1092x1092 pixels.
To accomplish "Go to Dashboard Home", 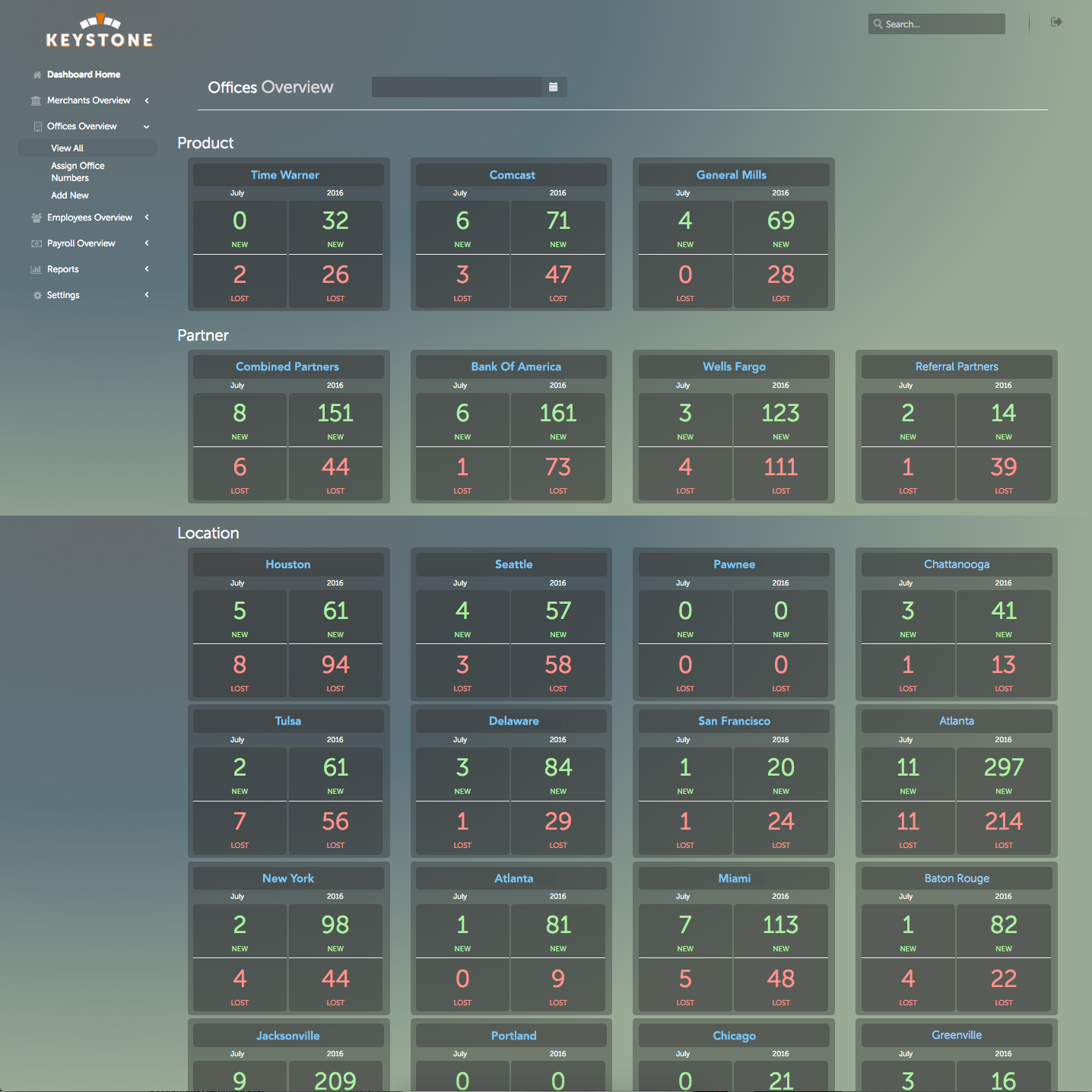I will pos(84,75).
